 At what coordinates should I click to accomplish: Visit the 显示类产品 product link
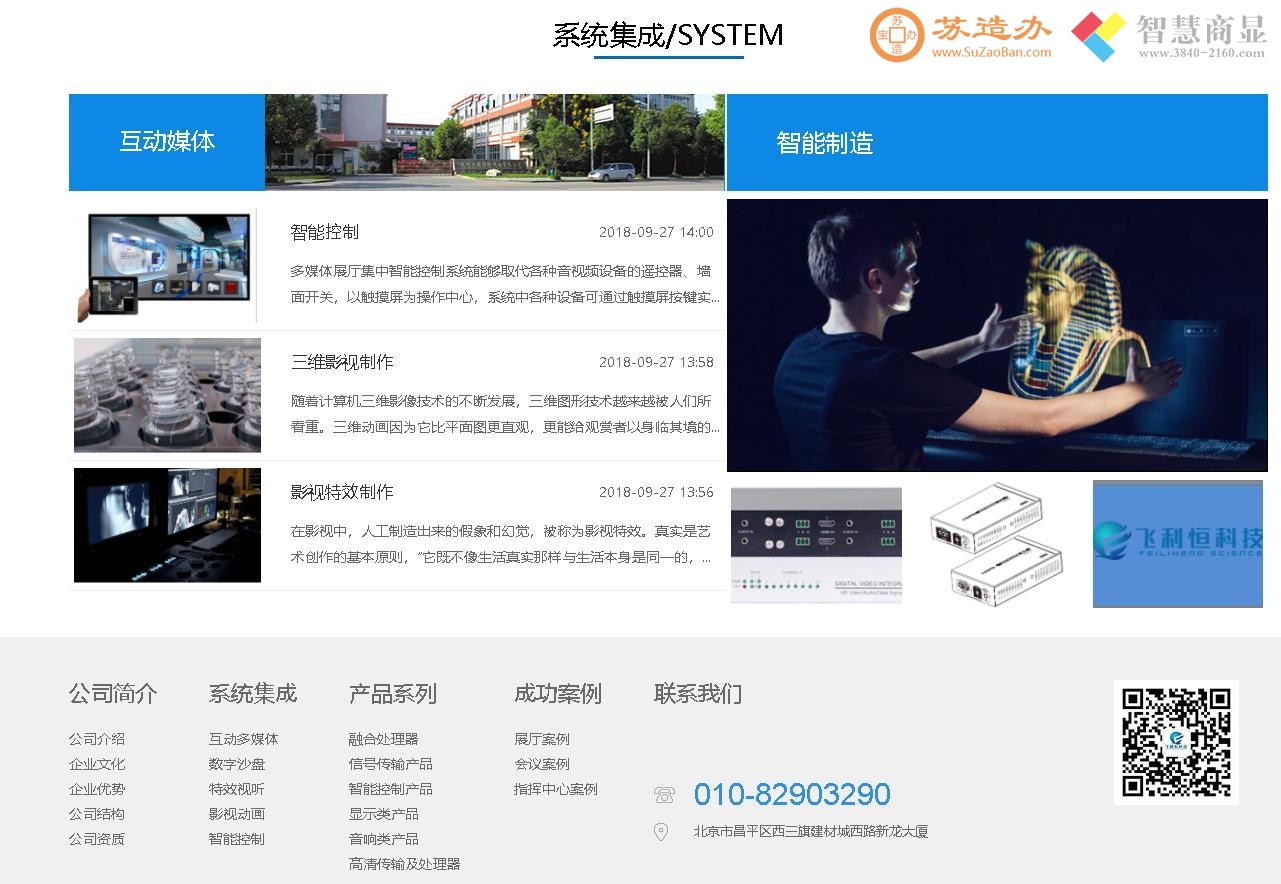tap(384, 814)
